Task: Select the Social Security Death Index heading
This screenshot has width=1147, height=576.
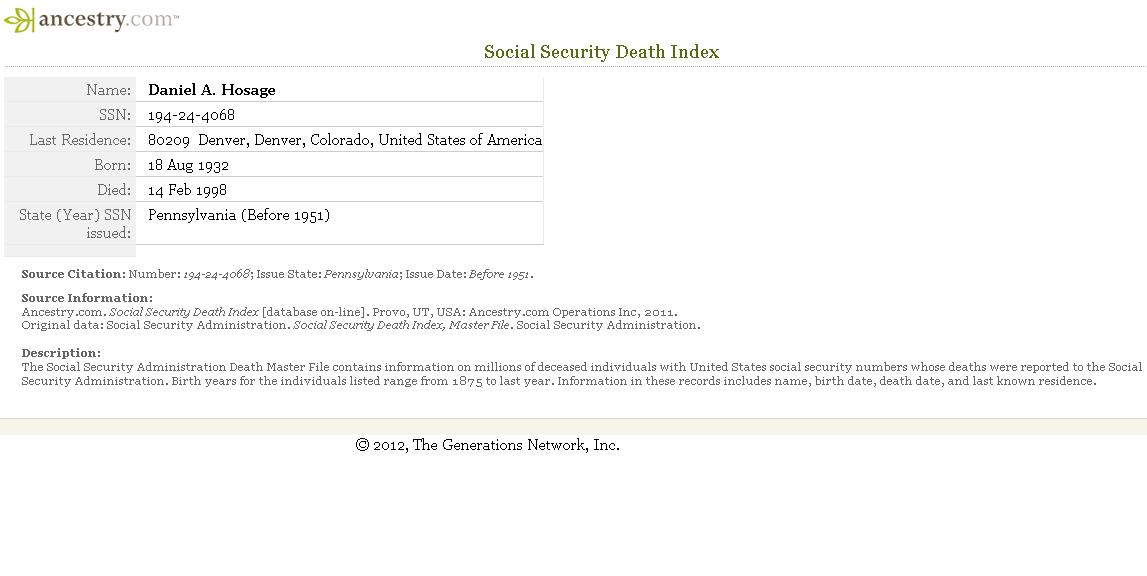Action: (601, 52)
